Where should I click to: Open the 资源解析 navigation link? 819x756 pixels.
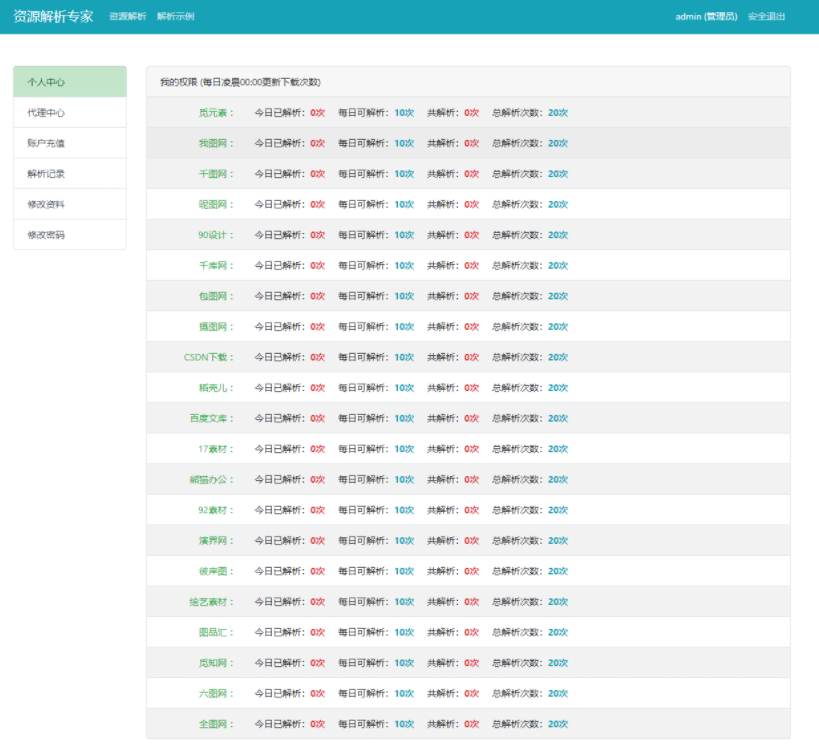pos(127,17)
